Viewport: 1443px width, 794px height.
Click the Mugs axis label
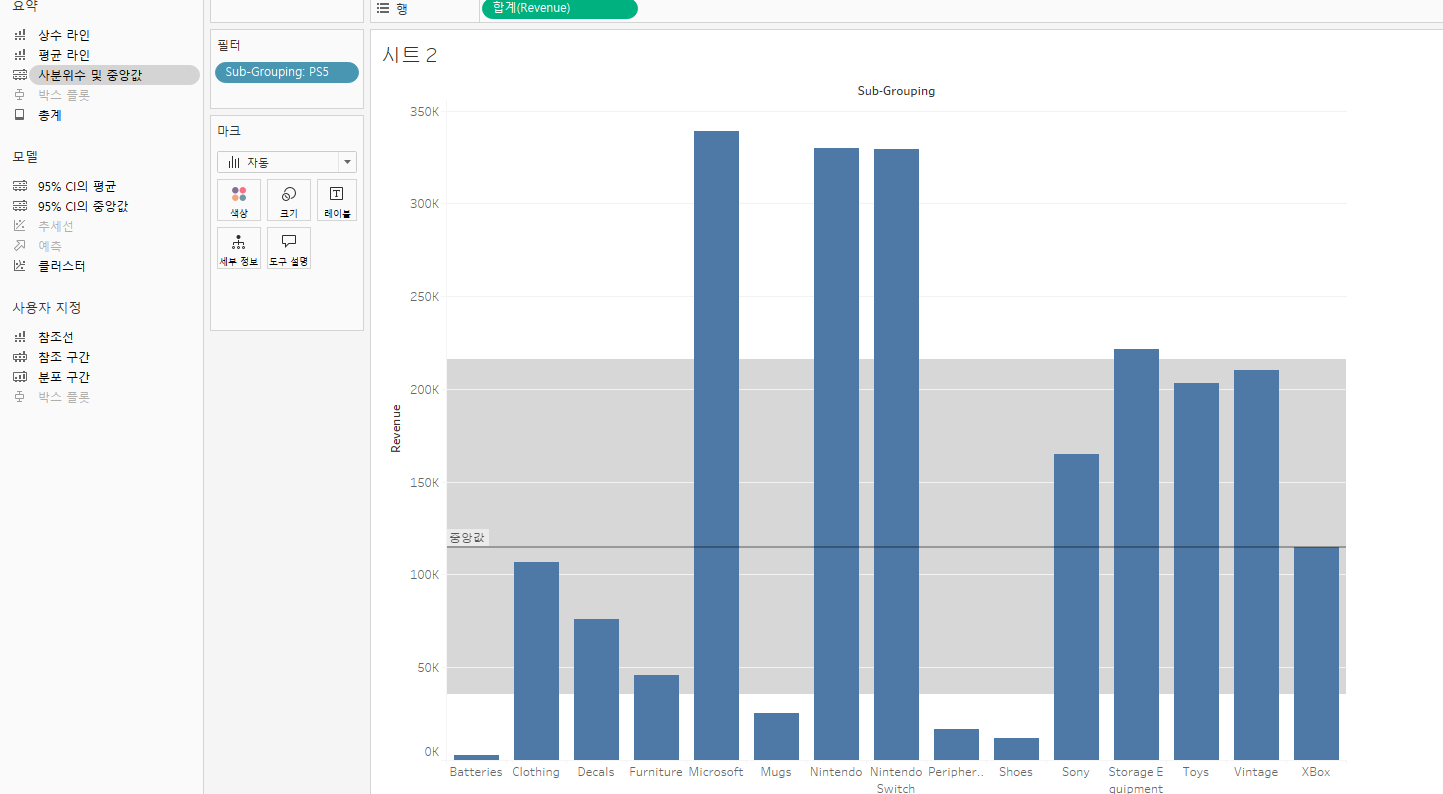(x=776, y=772)
